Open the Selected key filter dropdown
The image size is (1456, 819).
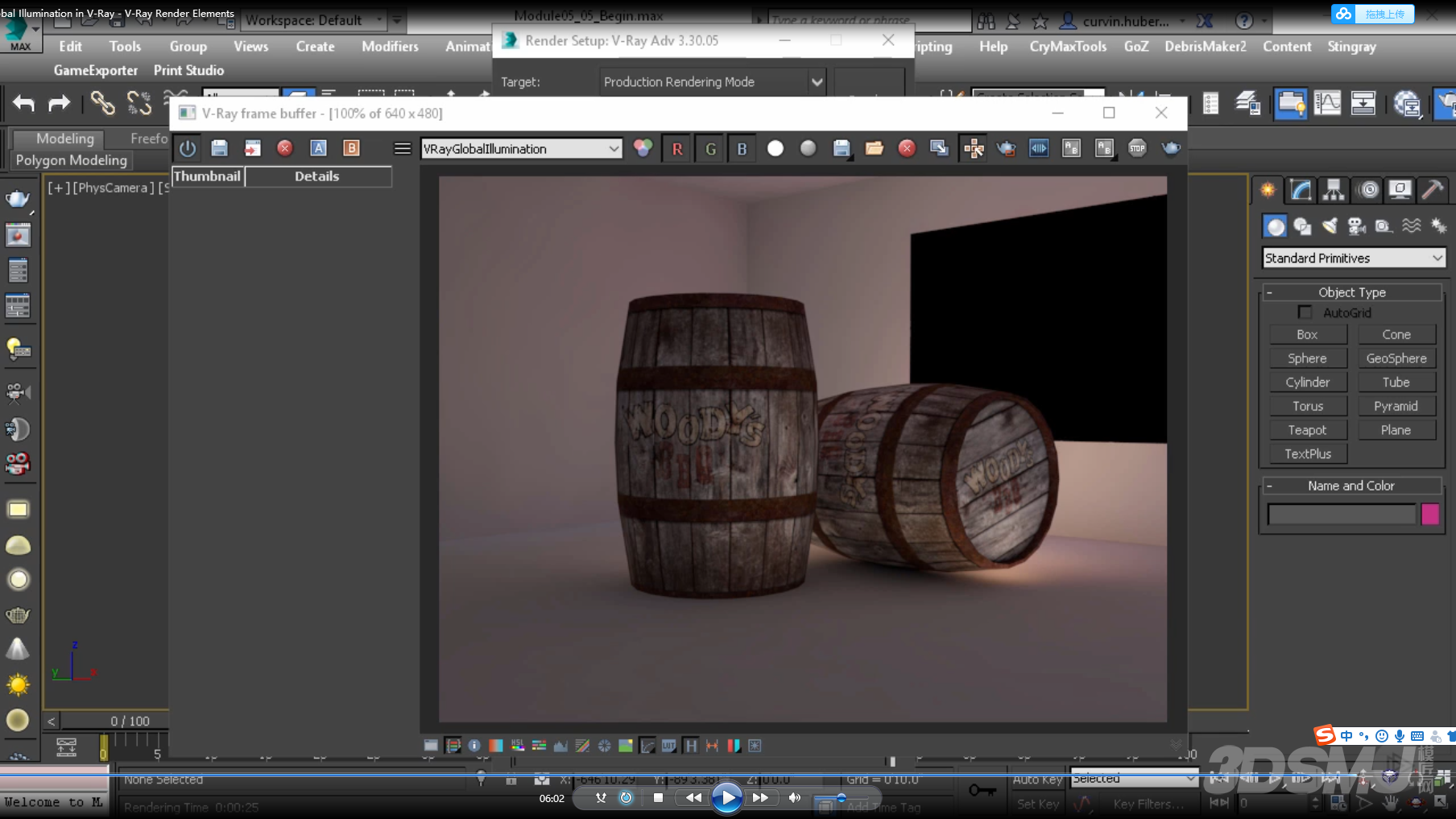1134,779
